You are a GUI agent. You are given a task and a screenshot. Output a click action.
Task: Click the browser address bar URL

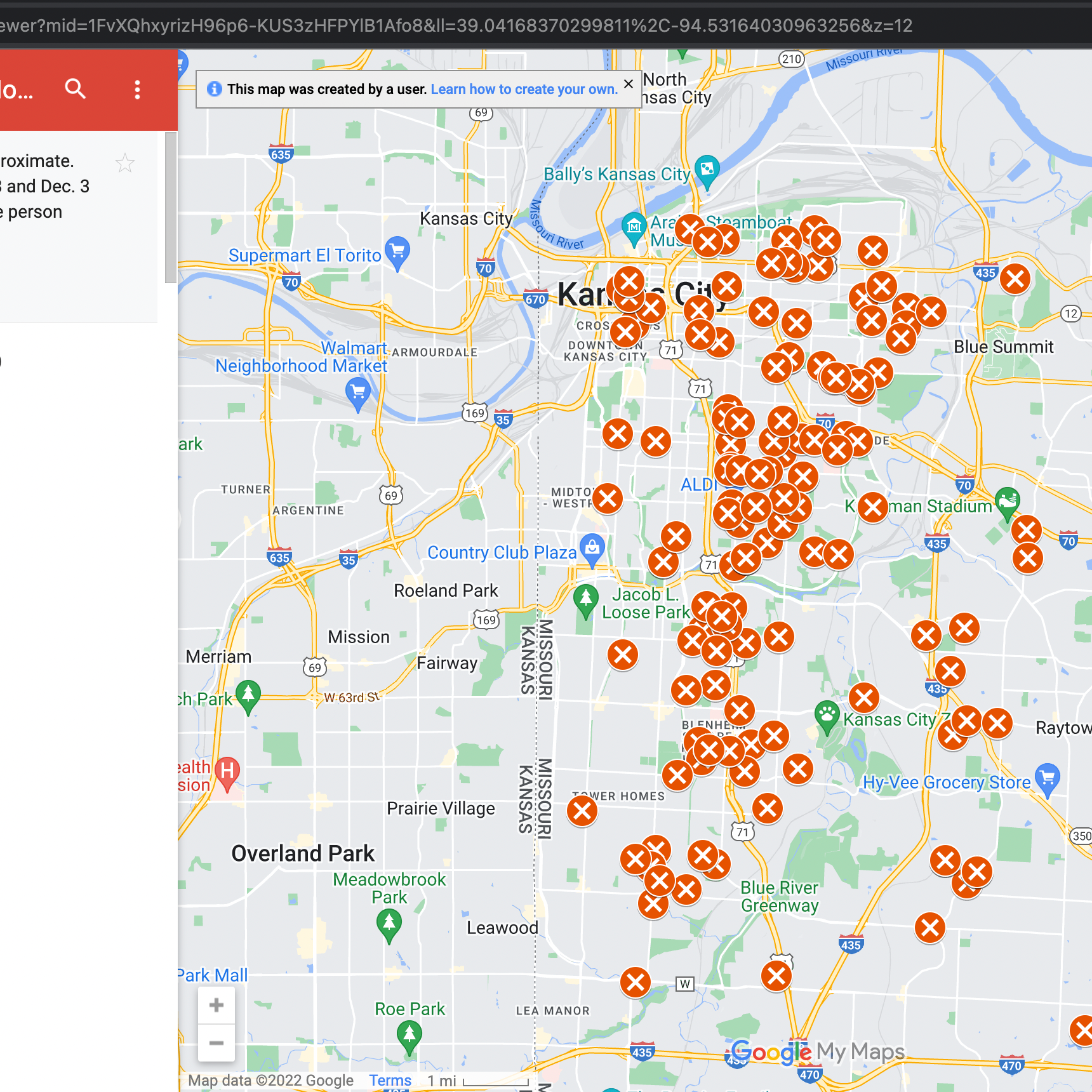pyautogui.click(x=456, y=25)
